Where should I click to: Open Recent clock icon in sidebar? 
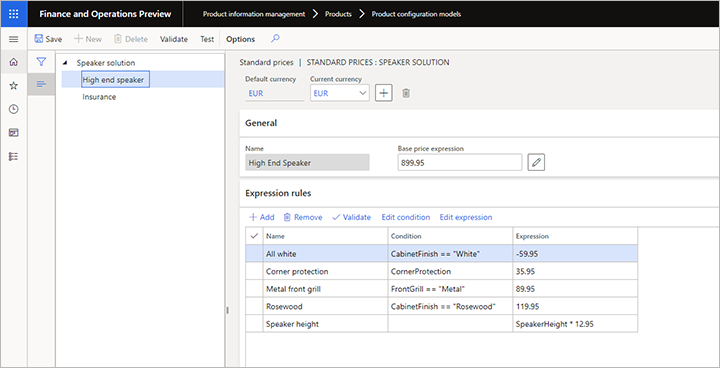click(x=14, y=109)
